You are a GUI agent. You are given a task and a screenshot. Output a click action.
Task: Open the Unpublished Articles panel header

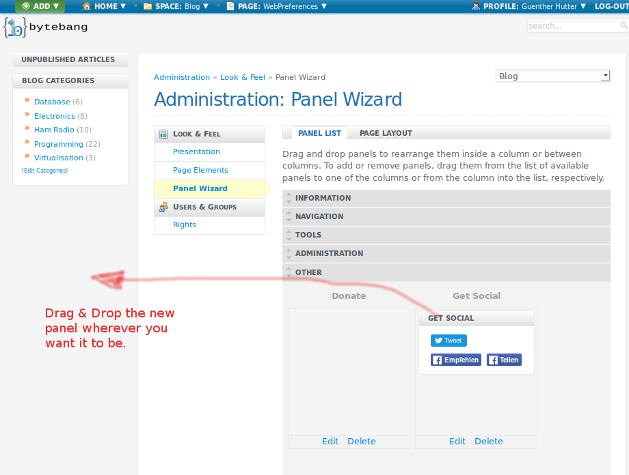tap(70, 59)
